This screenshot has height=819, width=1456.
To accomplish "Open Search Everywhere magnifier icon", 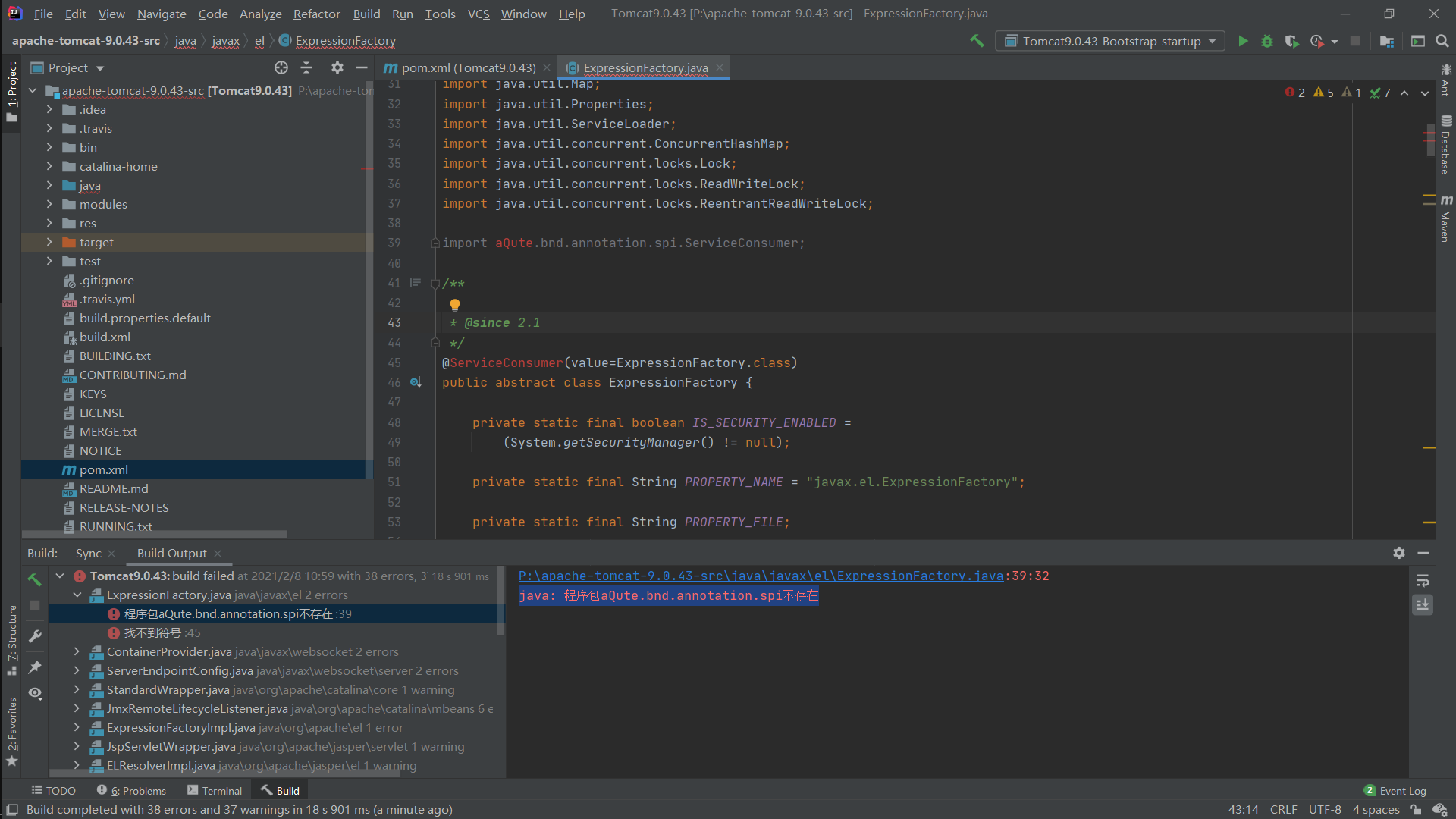I will (1442, 41).
